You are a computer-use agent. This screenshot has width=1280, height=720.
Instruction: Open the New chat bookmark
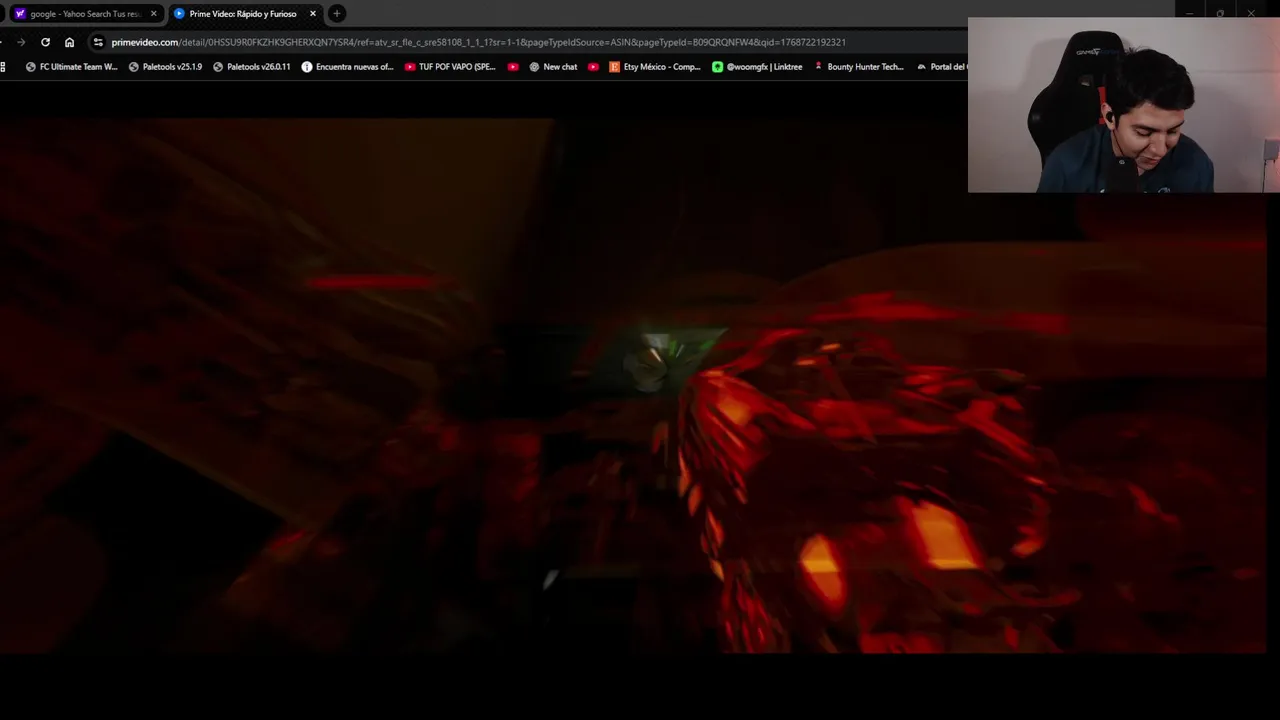[x=553, y=67]
